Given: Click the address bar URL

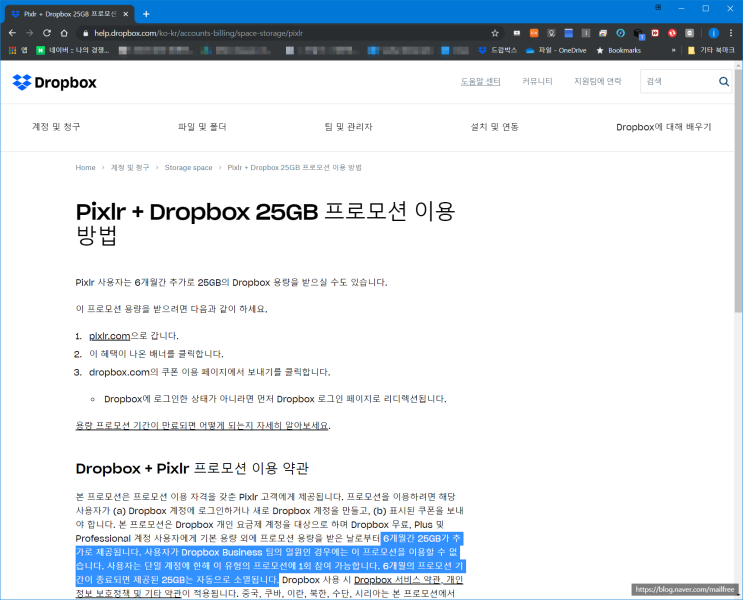Looking at the screenshot, I should pyautogui.click(x=198, y=33).
